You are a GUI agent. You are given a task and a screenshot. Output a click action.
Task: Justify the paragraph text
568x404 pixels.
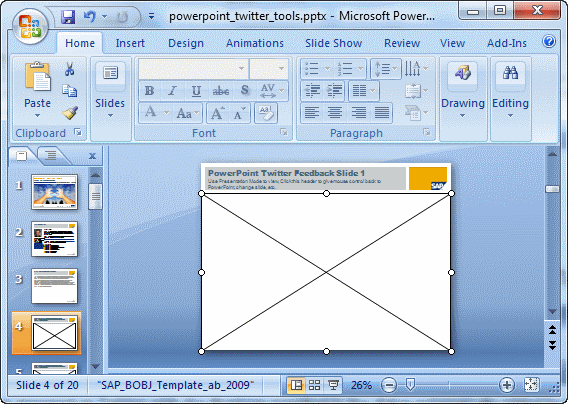[381, 113]
